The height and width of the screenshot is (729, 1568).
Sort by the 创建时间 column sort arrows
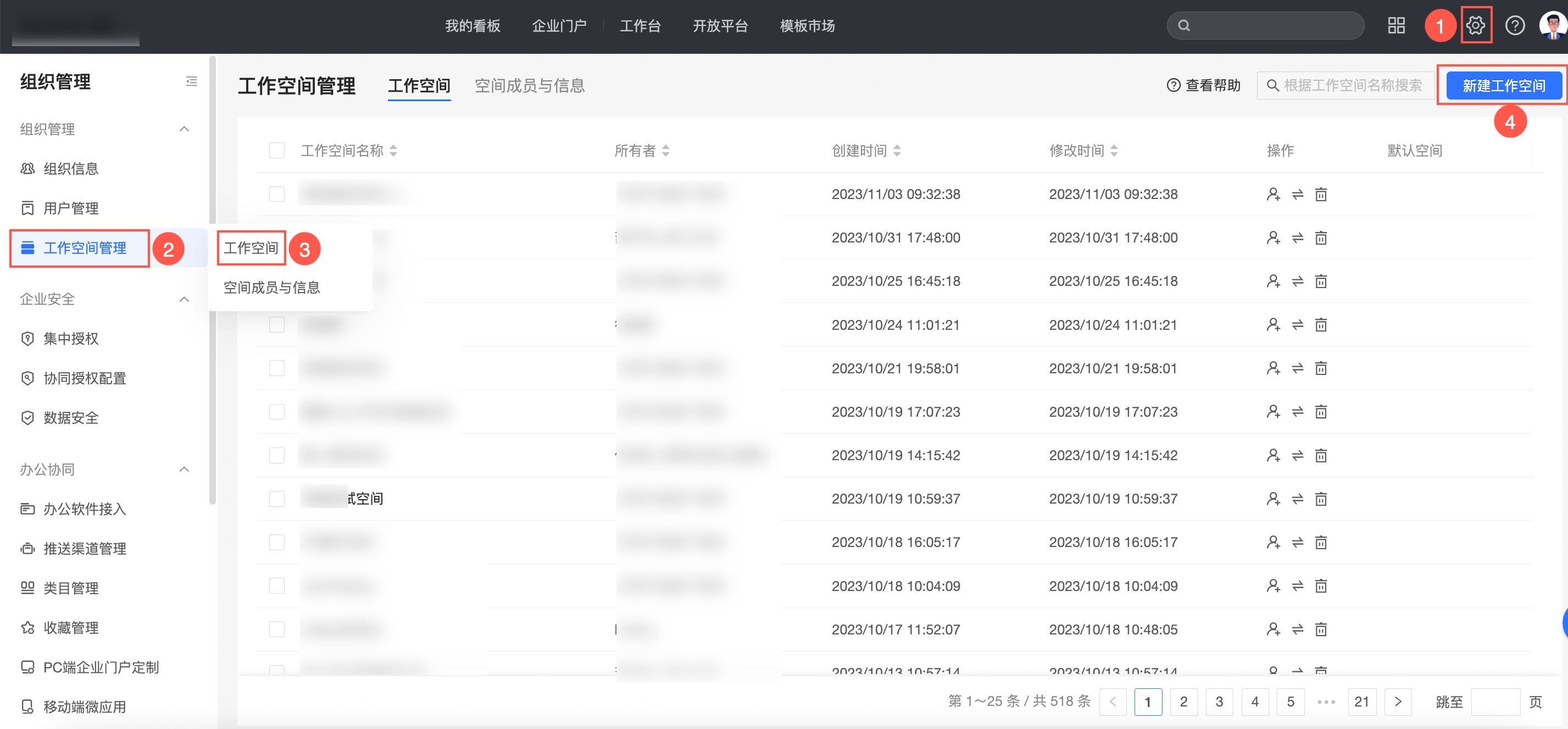897,151
